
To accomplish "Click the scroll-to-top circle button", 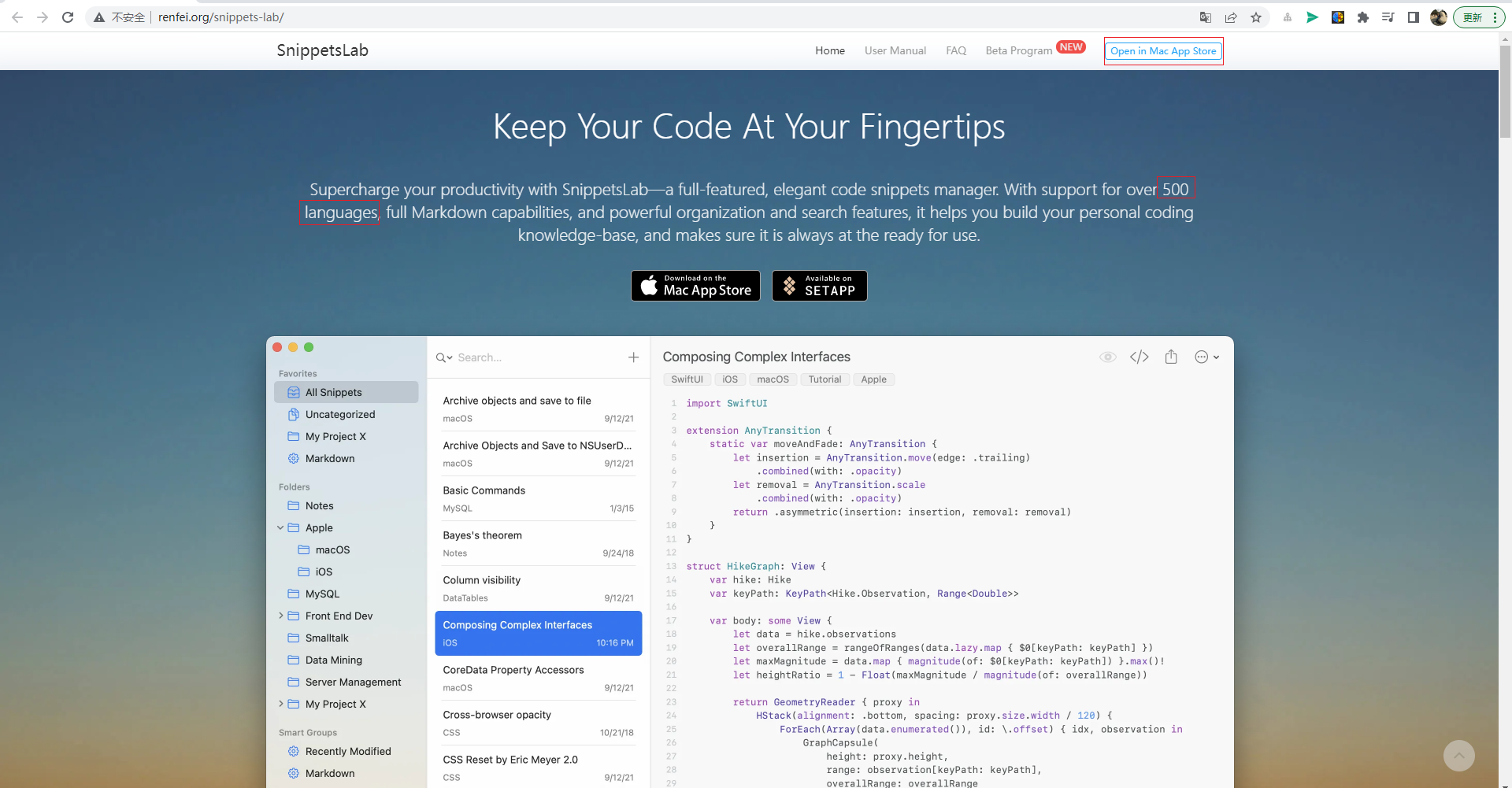I will (x=1458, y=756).
